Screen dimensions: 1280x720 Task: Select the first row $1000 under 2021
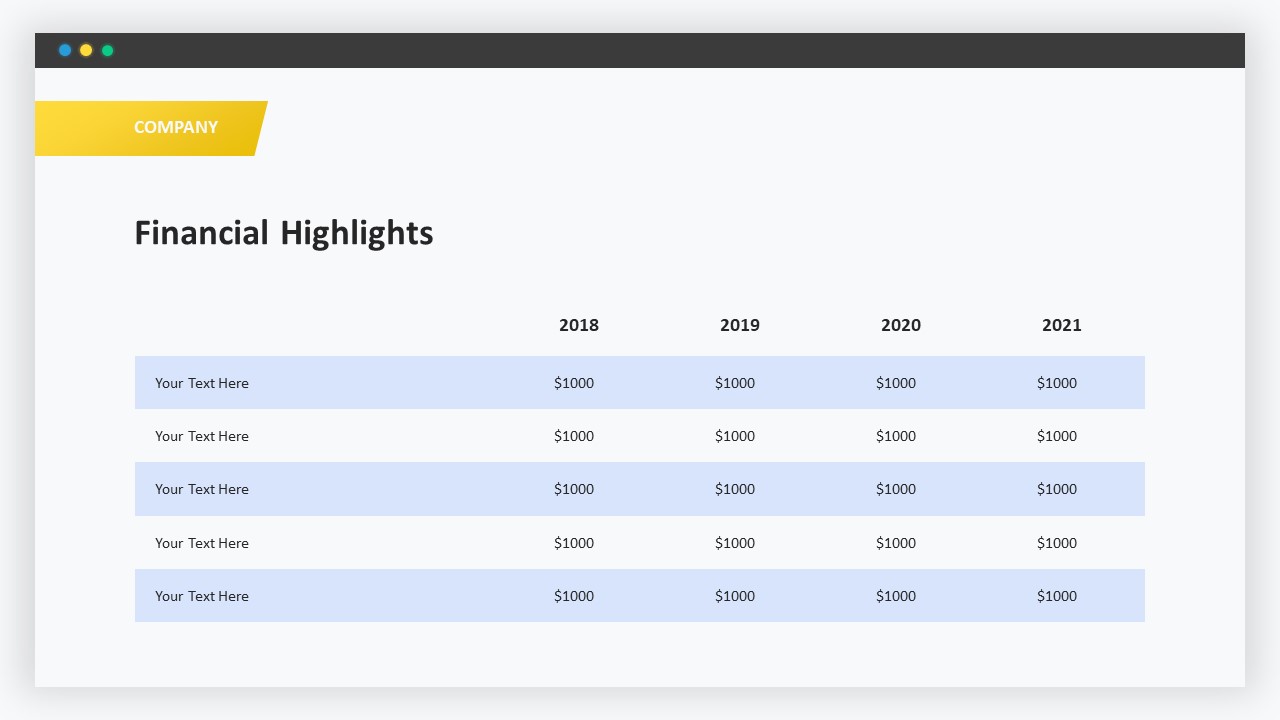1057,383
